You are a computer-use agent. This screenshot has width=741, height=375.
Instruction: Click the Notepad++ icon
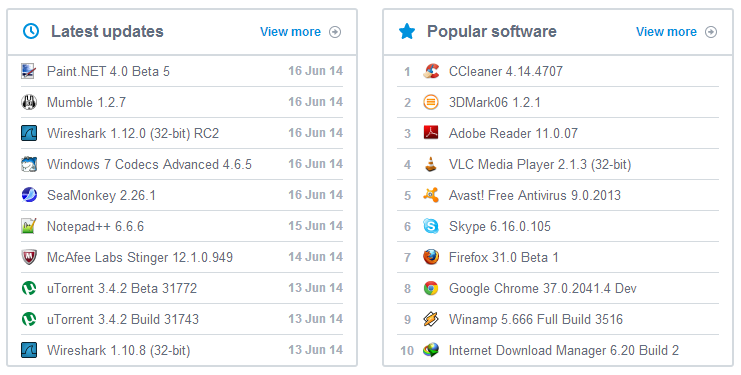pyautogui.click(x=29, y=226)
